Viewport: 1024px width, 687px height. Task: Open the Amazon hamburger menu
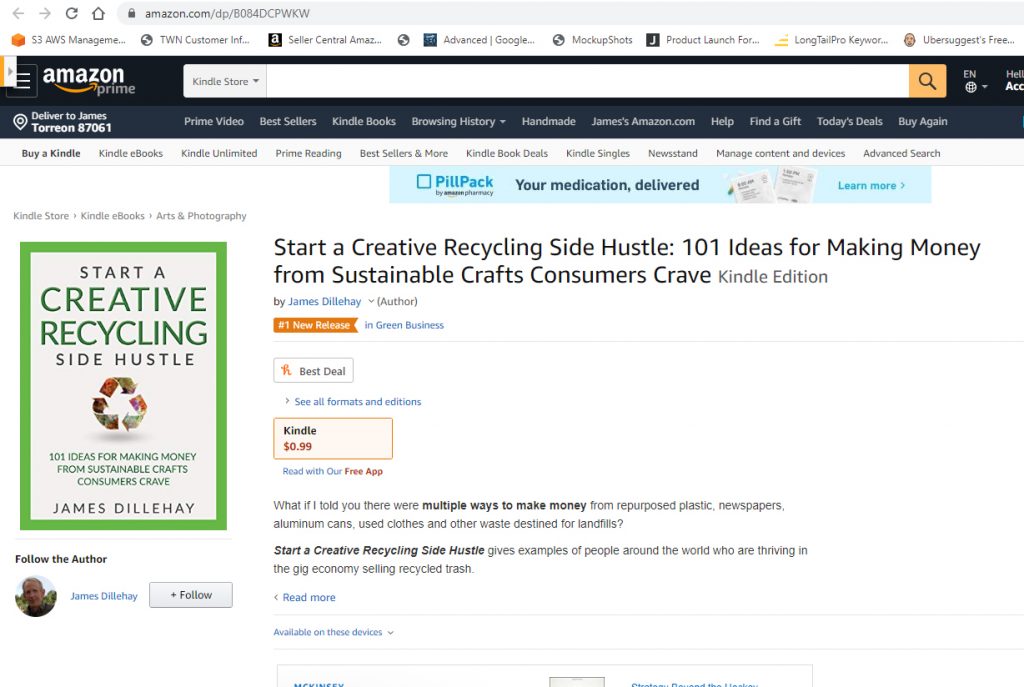[23, 80]
